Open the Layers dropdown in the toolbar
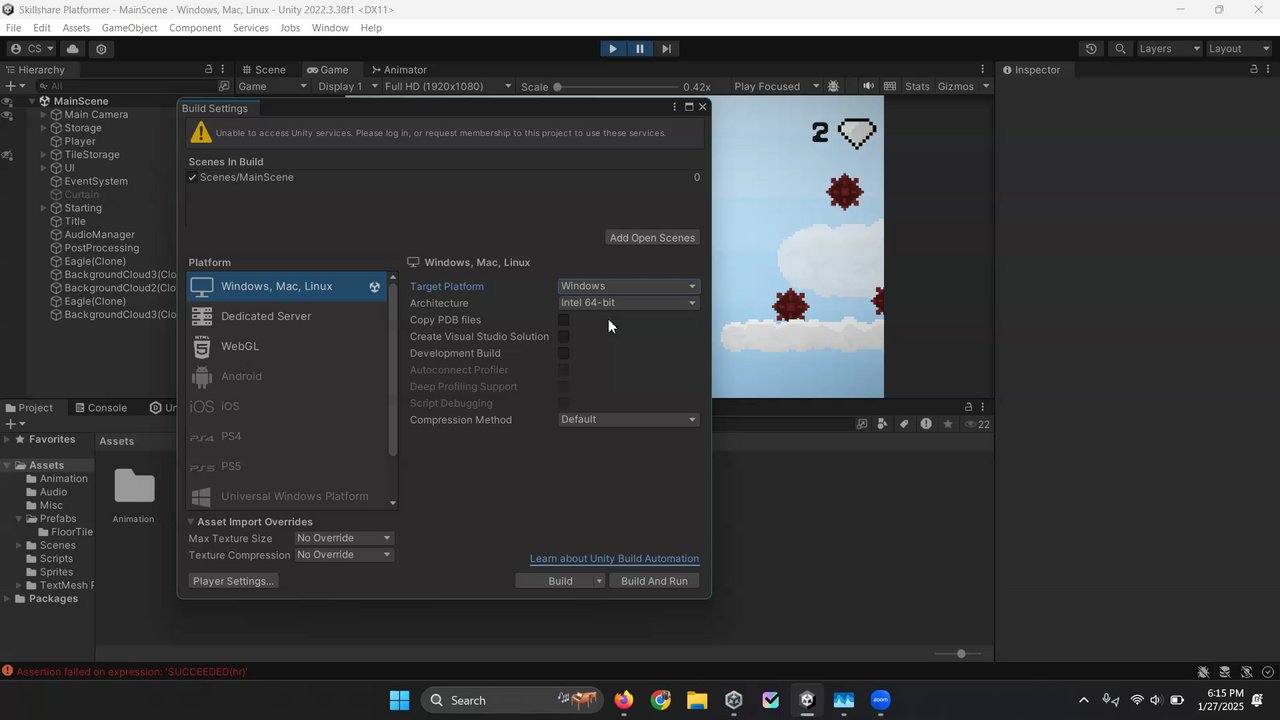 point(1169,49)
